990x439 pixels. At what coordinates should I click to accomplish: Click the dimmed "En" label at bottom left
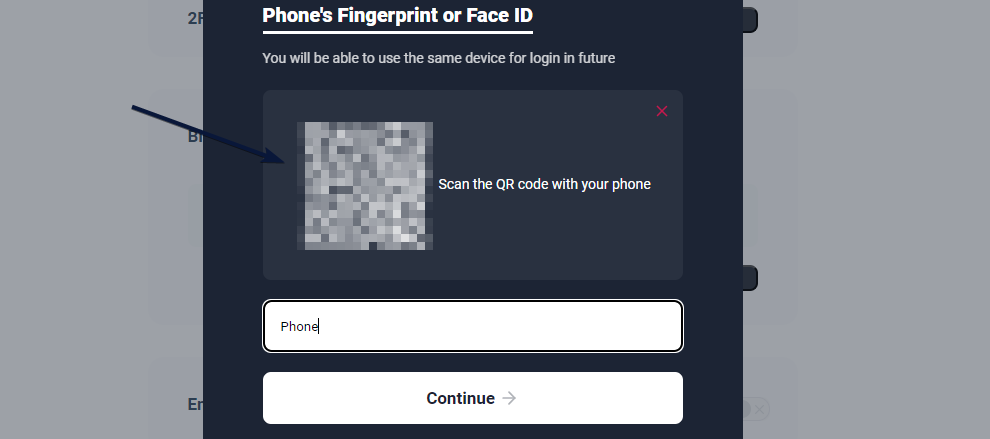(195, 404)
